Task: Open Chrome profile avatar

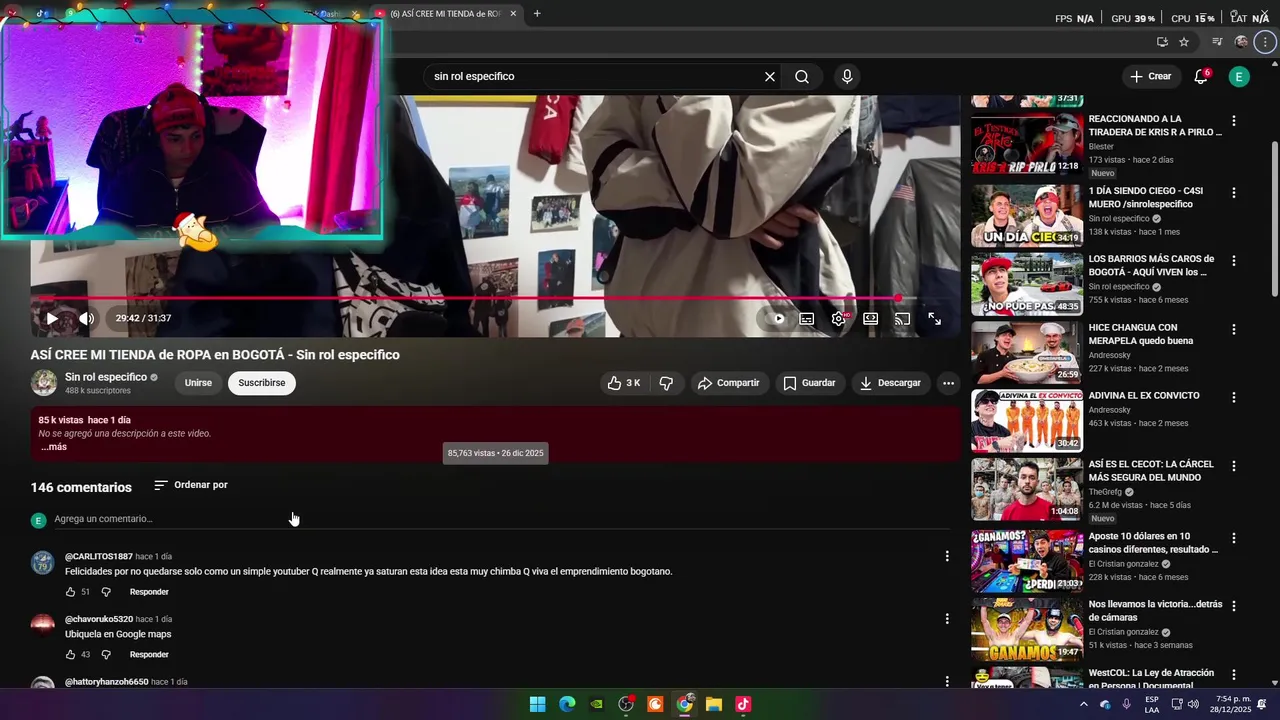Action: 1241,42
